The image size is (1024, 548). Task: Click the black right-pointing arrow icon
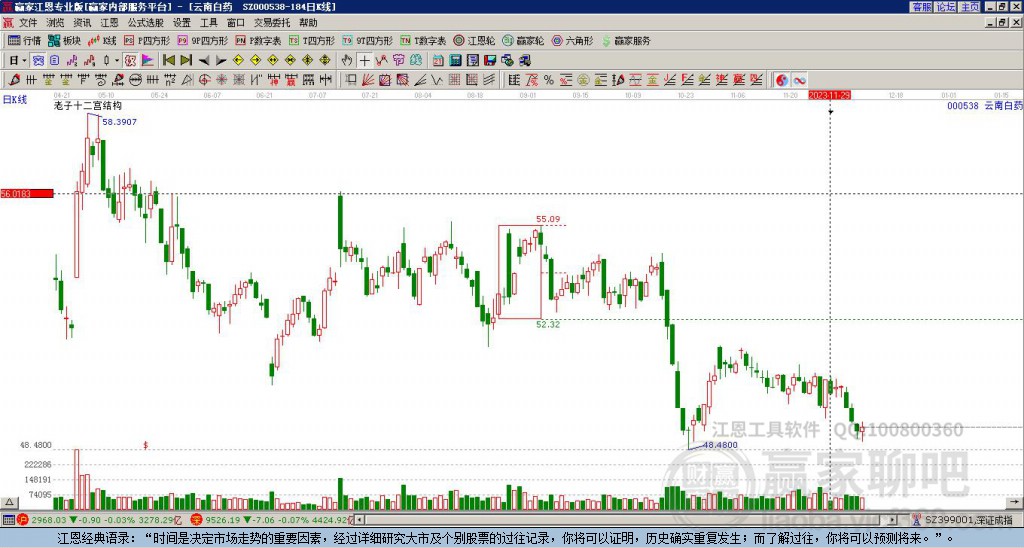221,60
